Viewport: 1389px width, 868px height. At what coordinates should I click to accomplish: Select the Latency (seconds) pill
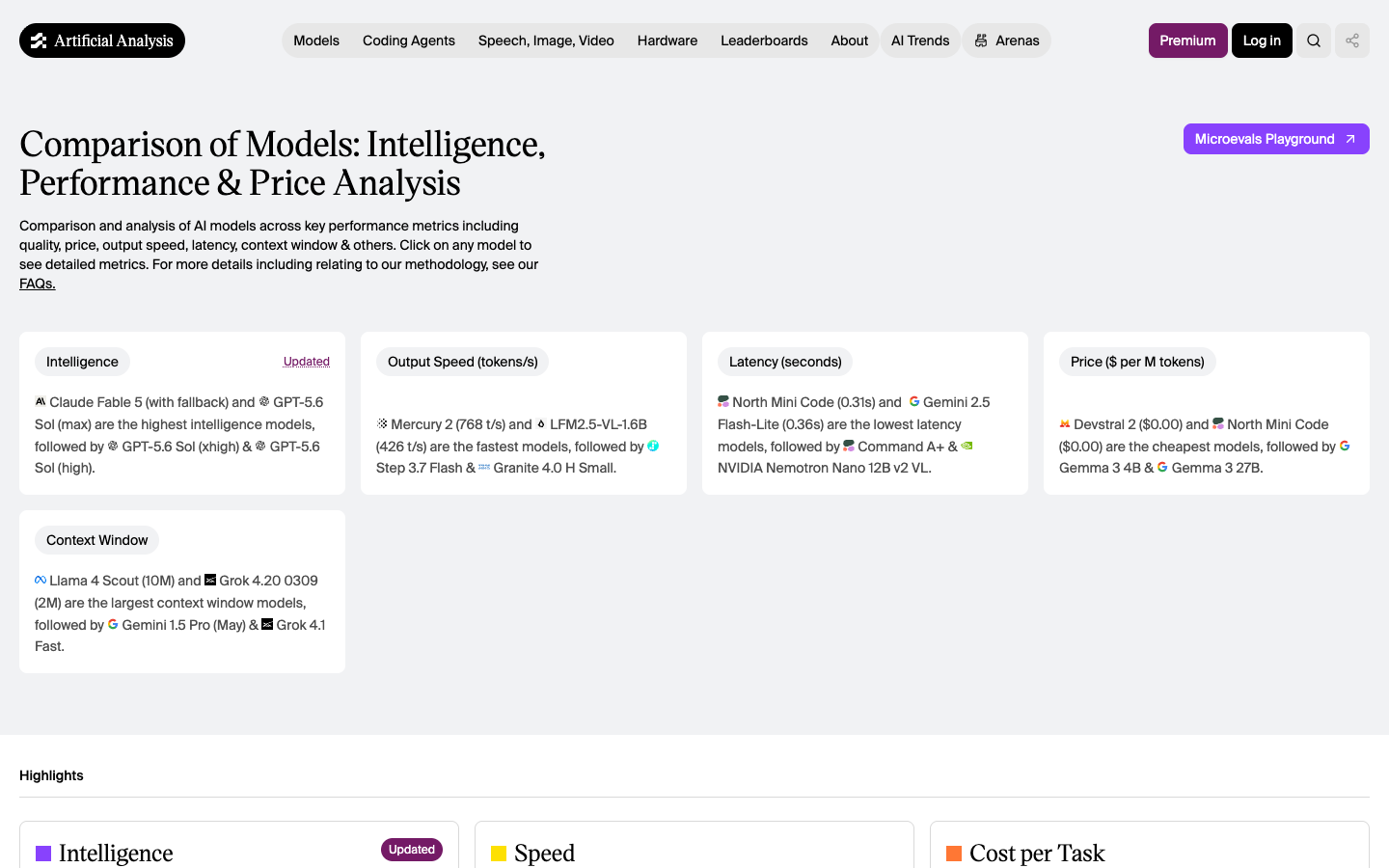coord(785,362)
